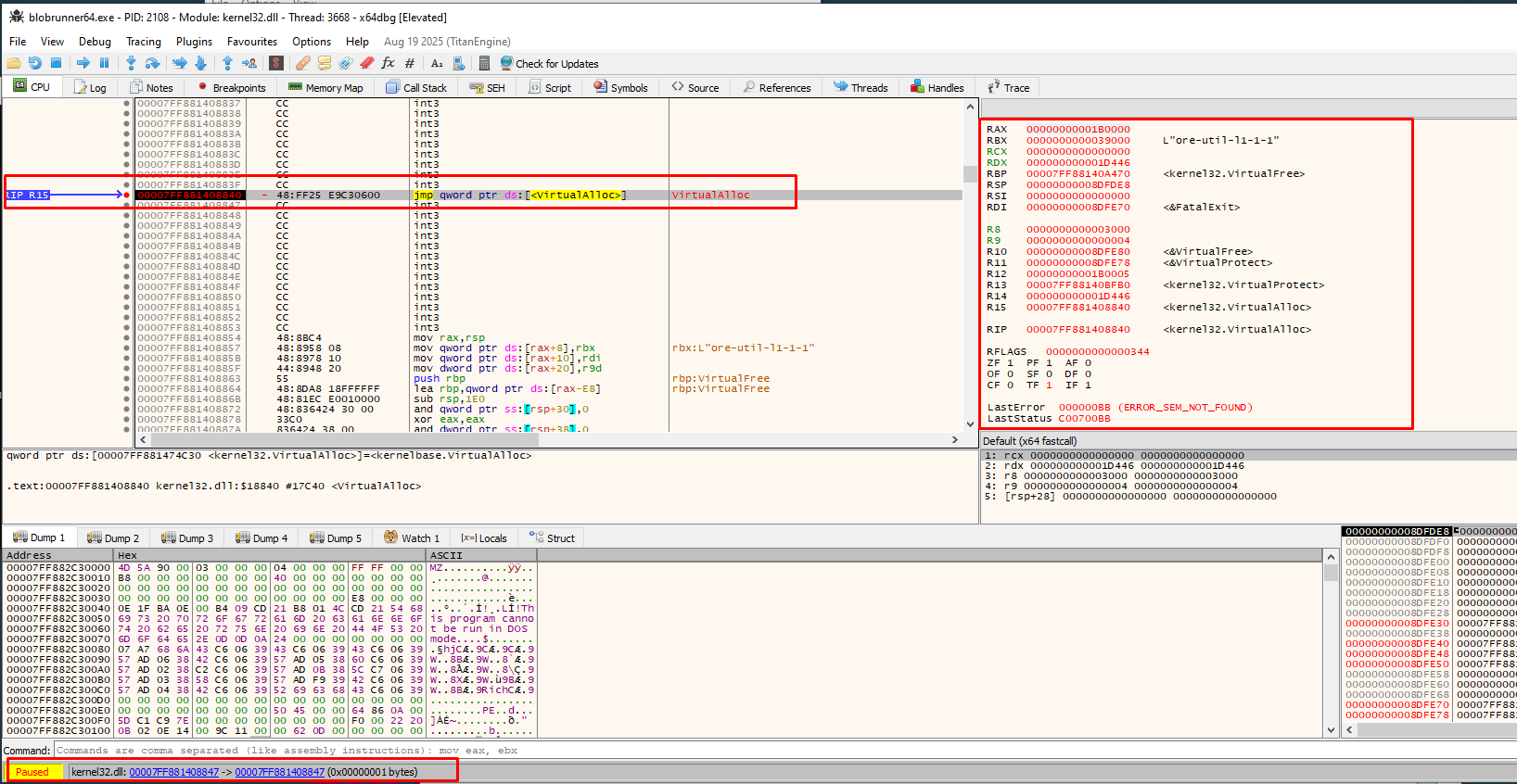Click the Pause toolbar icon
The height and width of the screenshot is (784, 1517).
click(104, 63)
